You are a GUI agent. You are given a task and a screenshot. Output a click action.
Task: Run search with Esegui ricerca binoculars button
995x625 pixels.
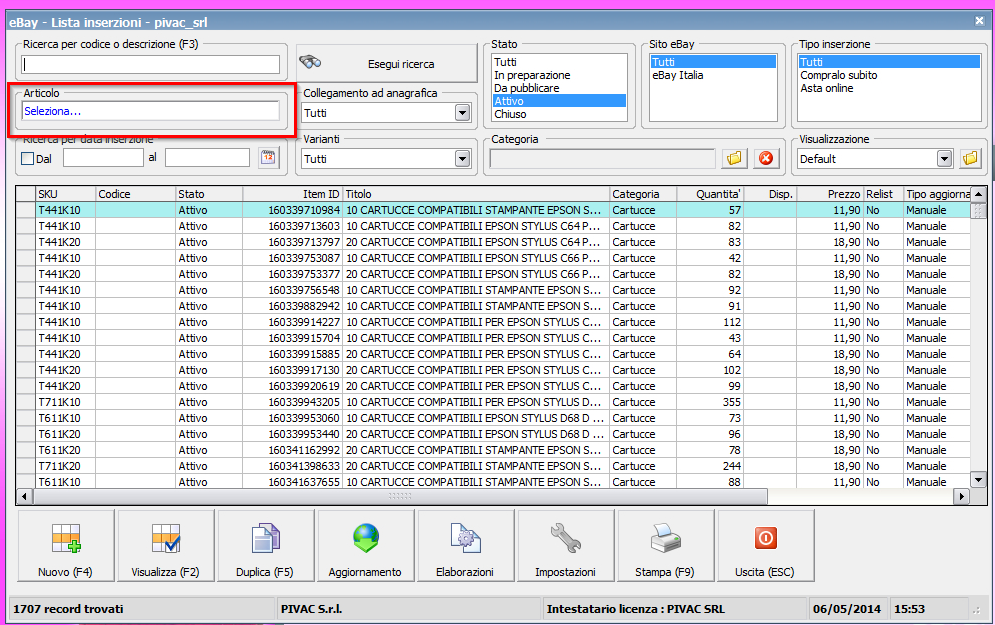[x=386, y=63]
